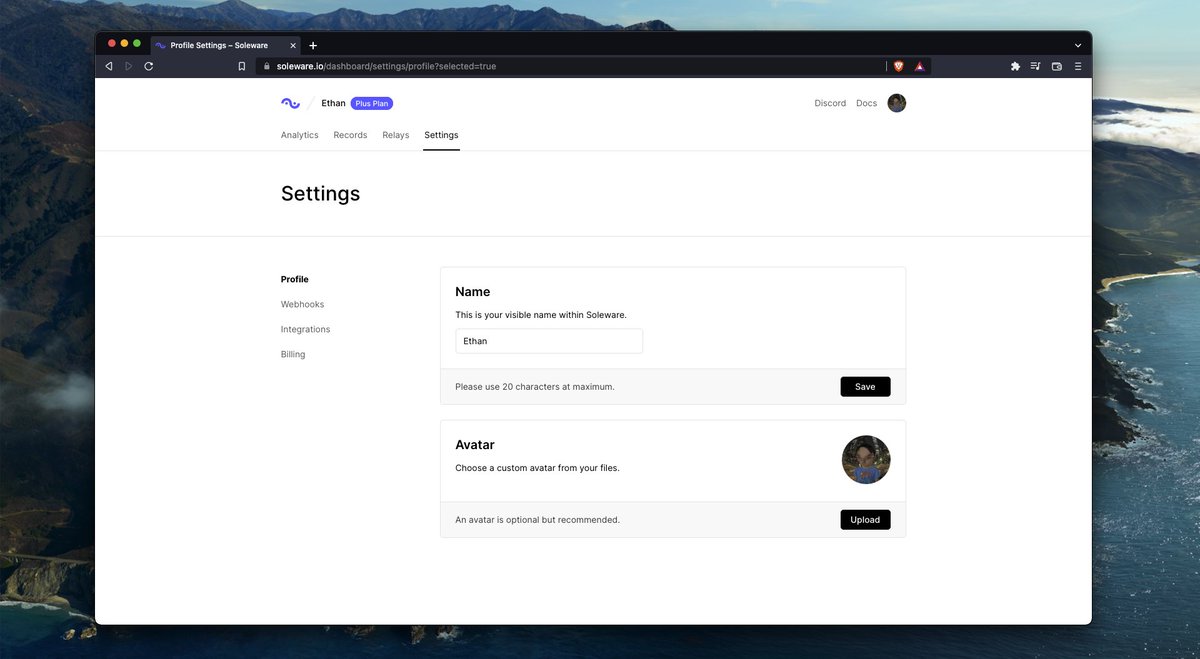Open a new tab with the plus button
1200x659 pixels.
(313, 45)
